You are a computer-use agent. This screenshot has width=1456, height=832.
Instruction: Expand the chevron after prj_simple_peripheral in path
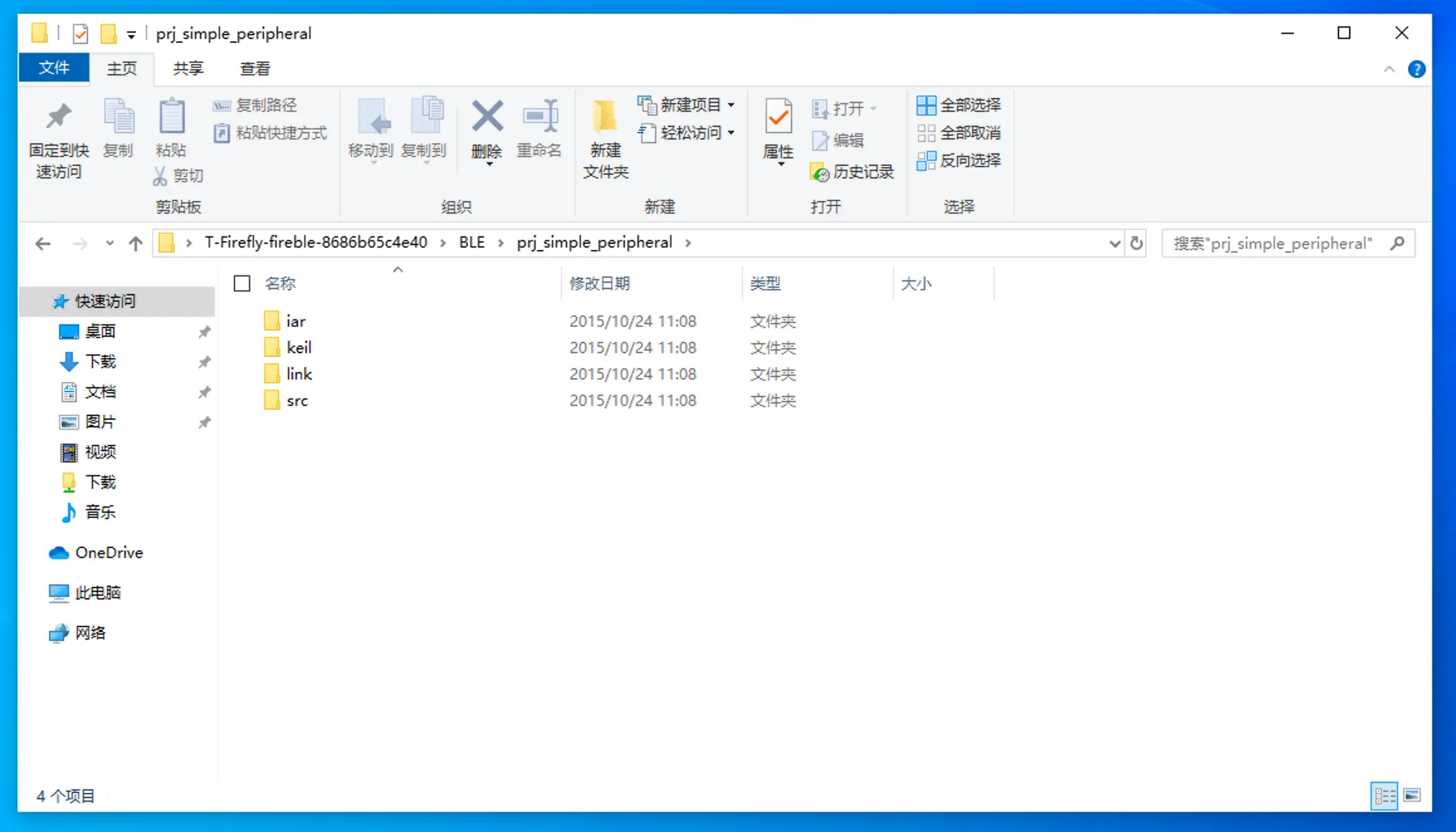688,243
